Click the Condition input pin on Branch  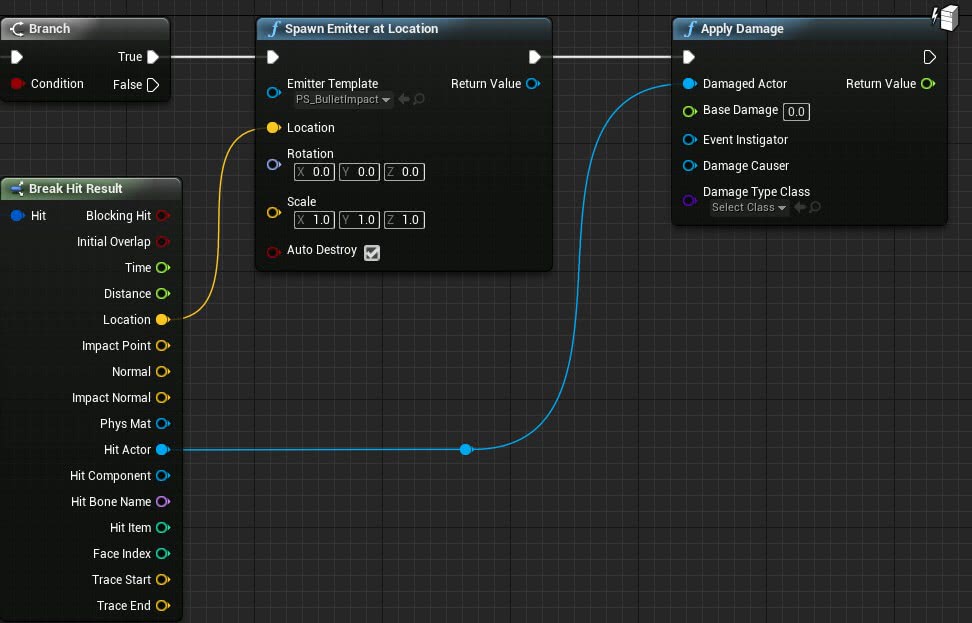pyautogui.click(x=17, y=84)
